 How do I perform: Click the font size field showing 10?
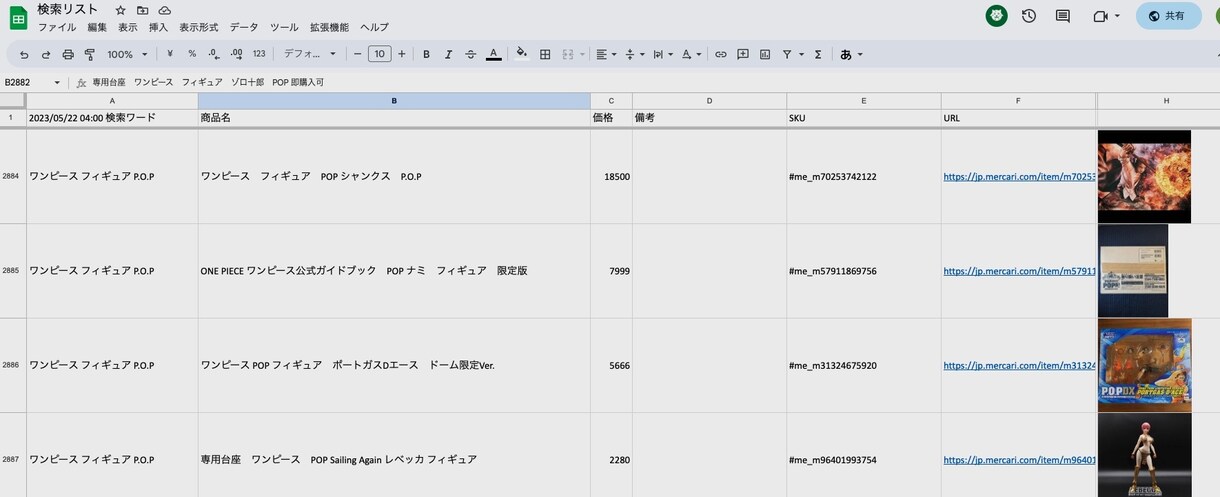coord(379,54)
